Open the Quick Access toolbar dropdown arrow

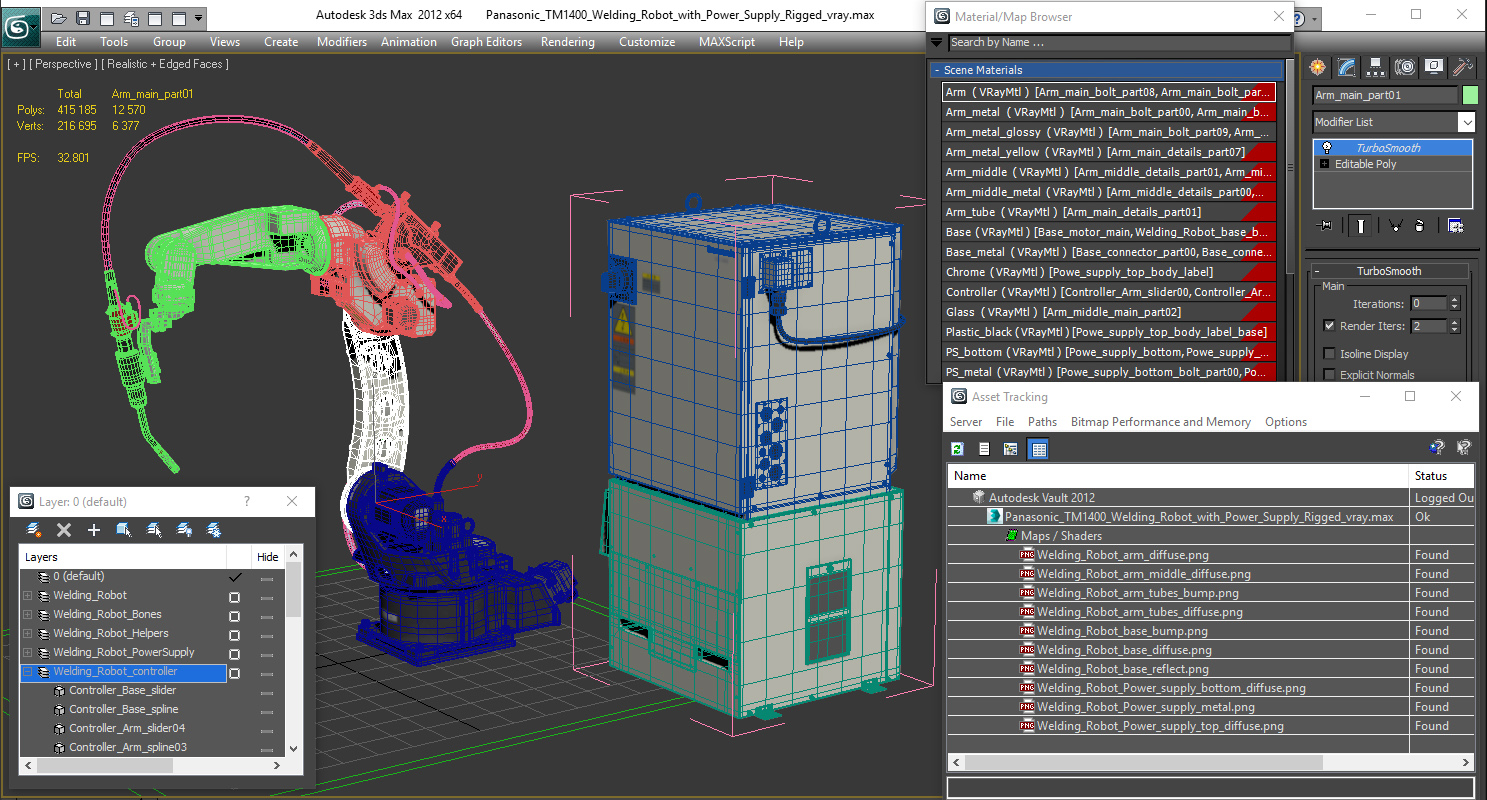(x=199, y=18)
